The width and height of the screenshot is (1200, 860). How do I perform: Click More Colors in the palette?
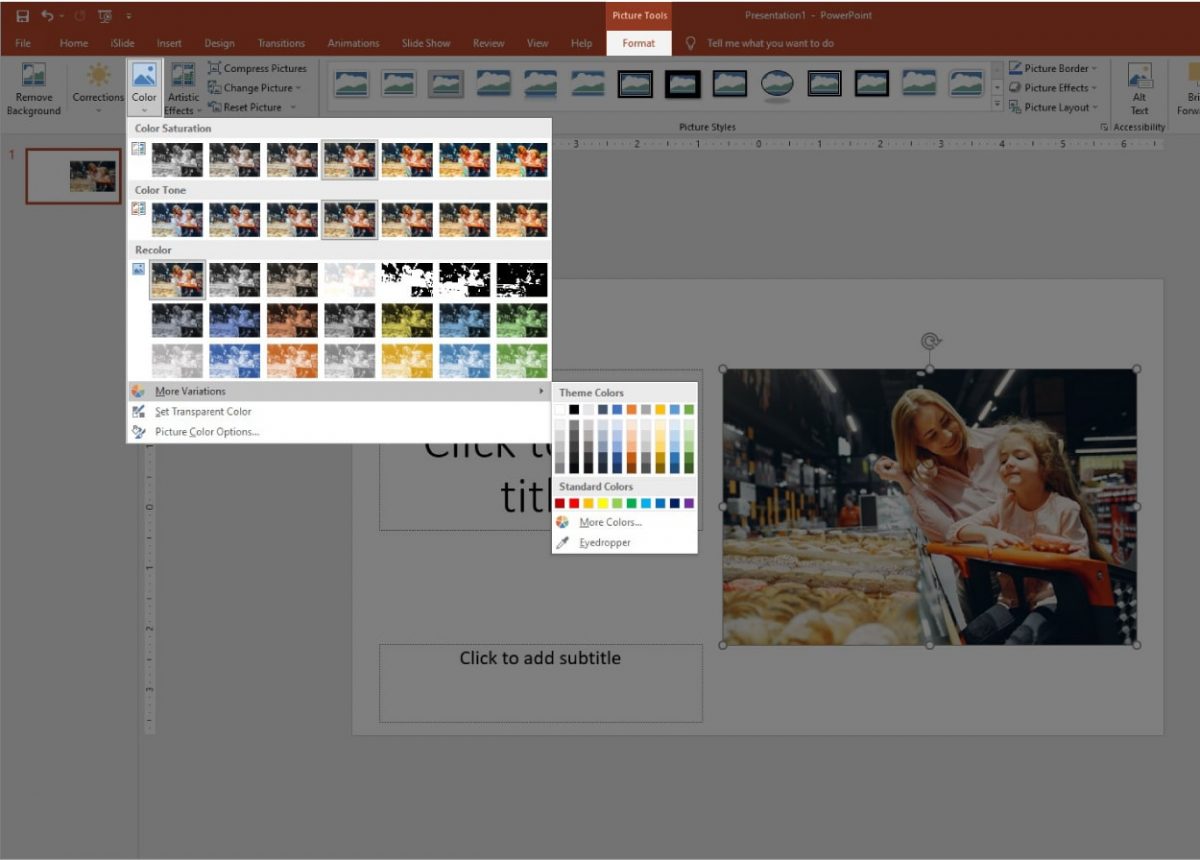coord(610,521)
